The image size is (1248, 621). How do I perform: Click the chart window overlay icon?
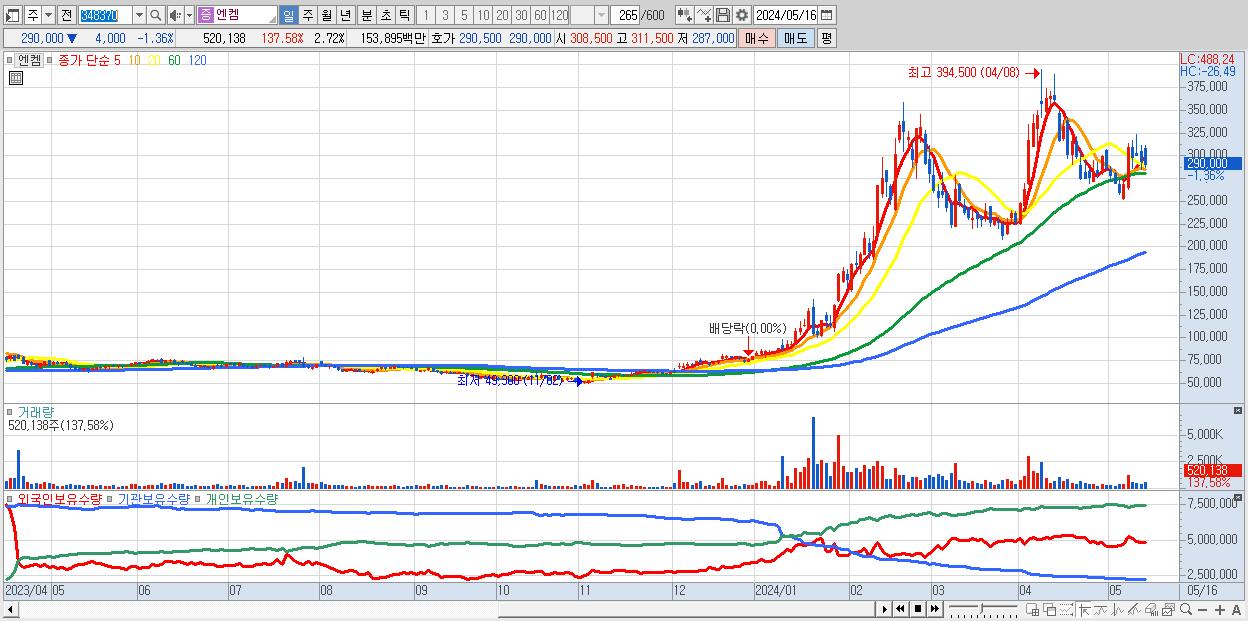(x=1168, y=609)
